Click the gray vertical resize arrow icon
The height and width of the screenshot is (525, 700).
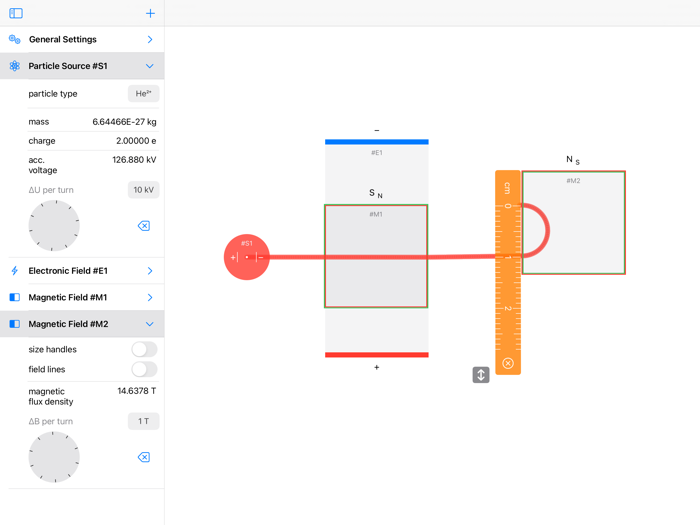[x=481, y=375]
